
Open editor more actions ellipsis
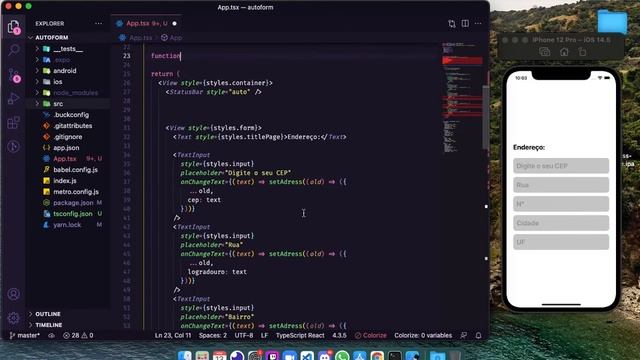(478, 24)
